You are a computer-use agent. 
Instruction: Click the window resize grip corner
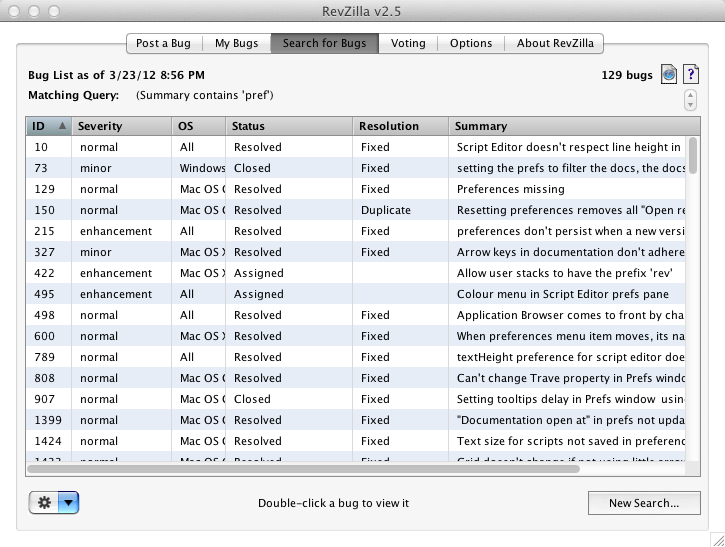(x=718, y=540)
